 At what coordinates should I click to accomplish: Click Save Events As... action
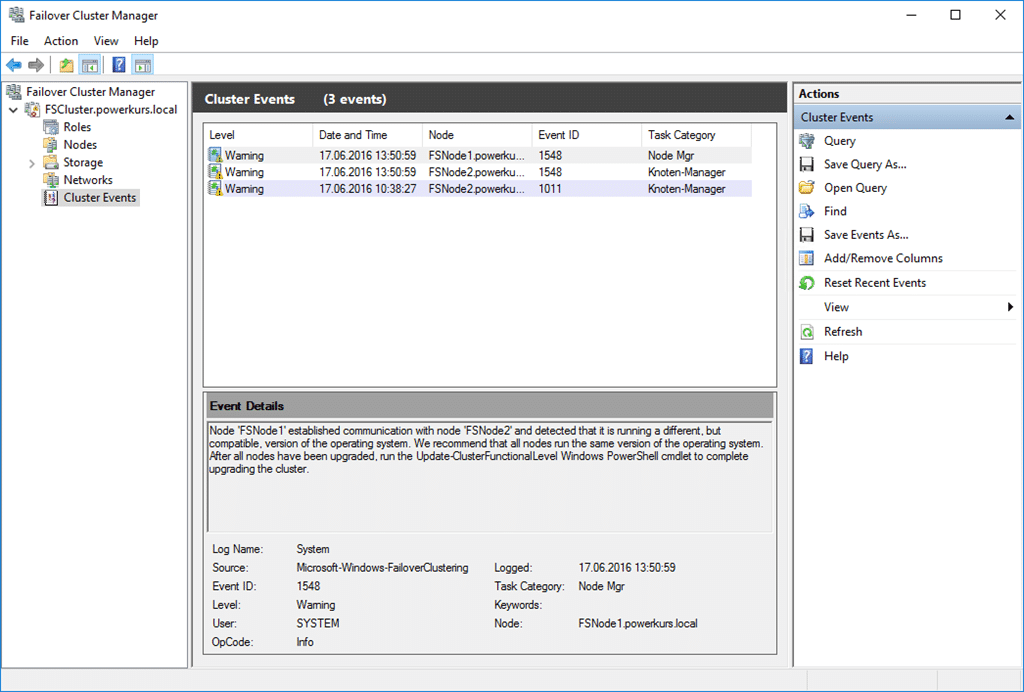866,235
